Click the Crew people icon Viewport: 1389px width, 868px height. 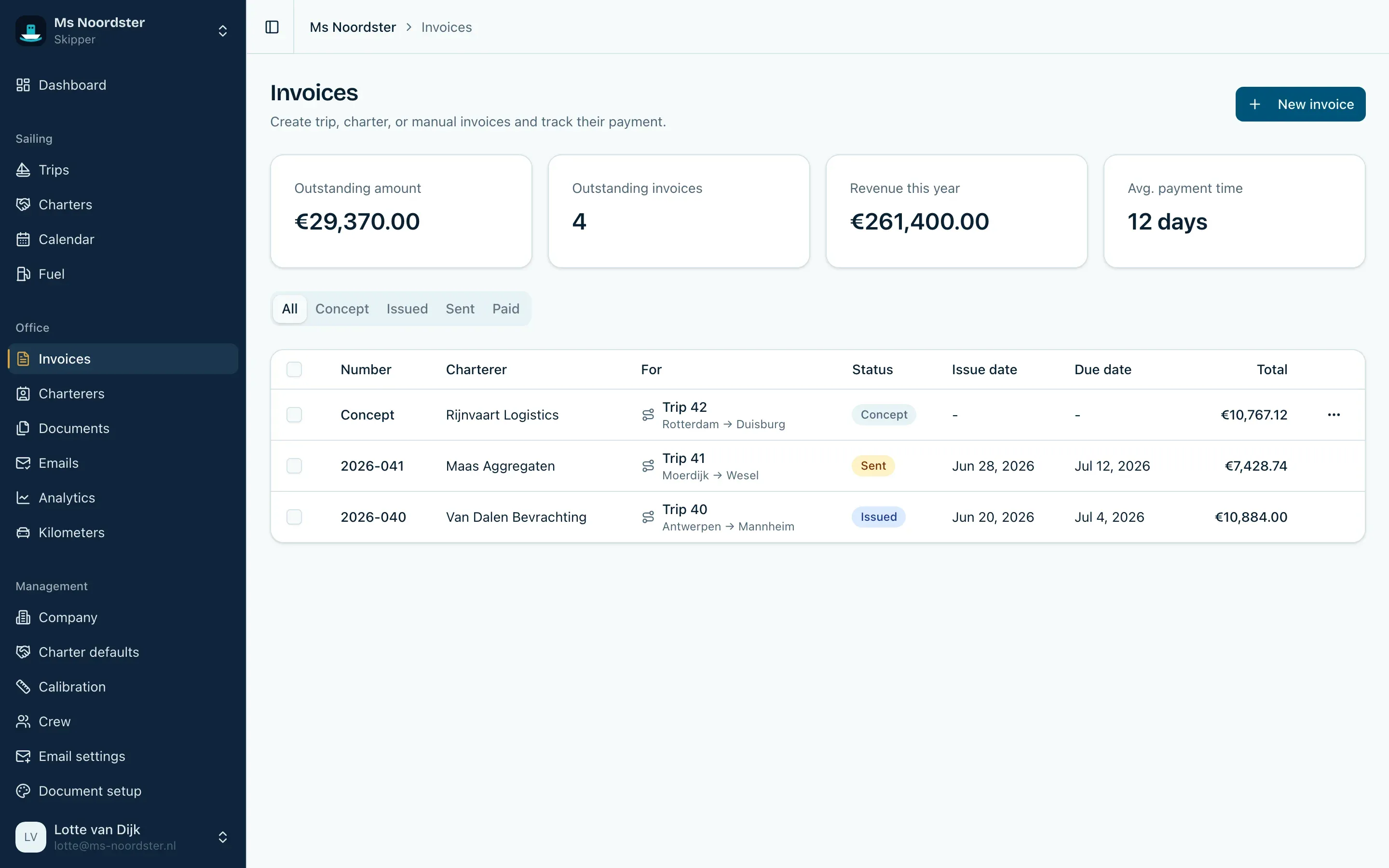point(23,721)
